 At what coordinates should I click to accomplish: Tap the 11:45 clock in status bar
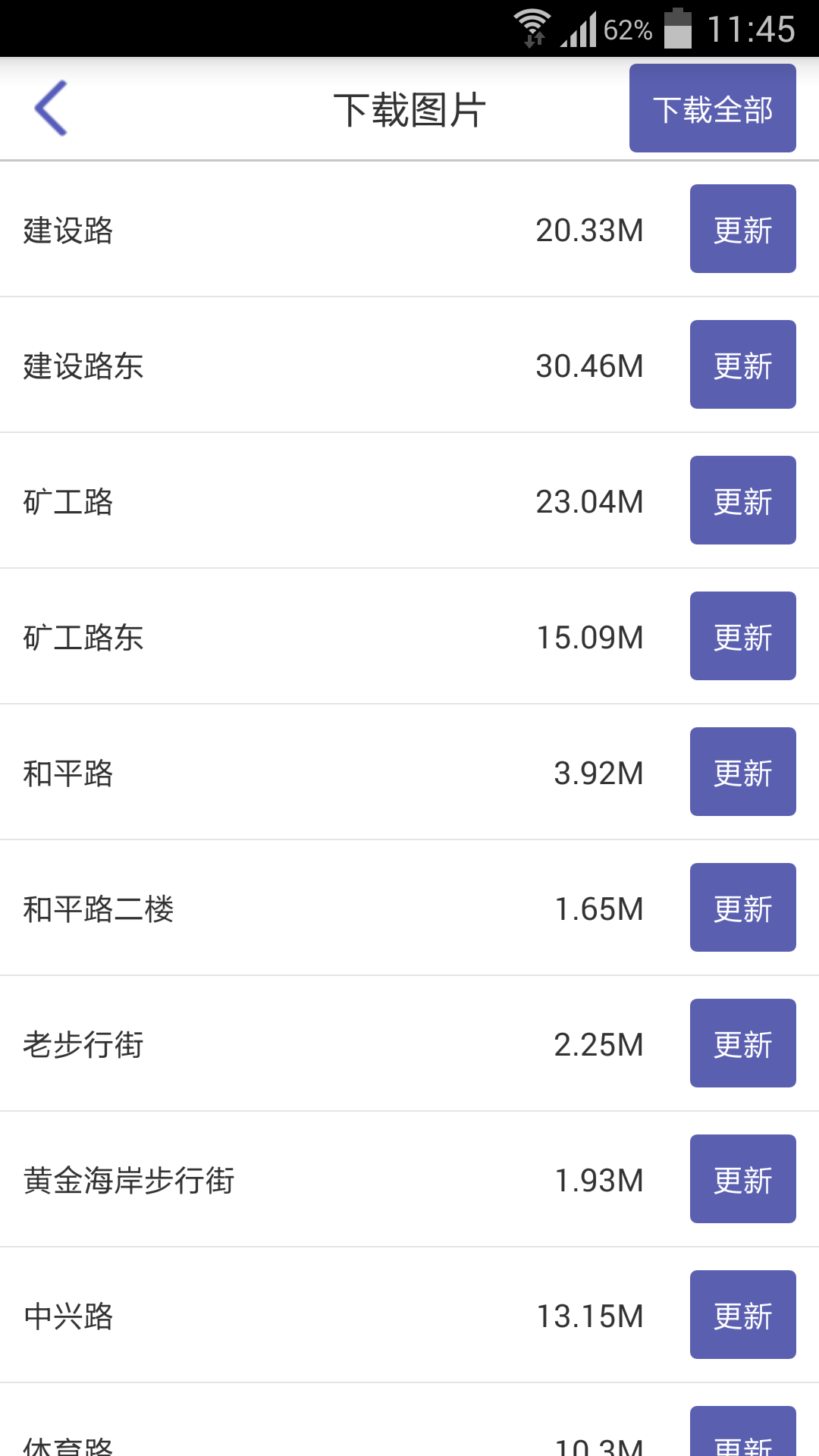click(751, 30)
